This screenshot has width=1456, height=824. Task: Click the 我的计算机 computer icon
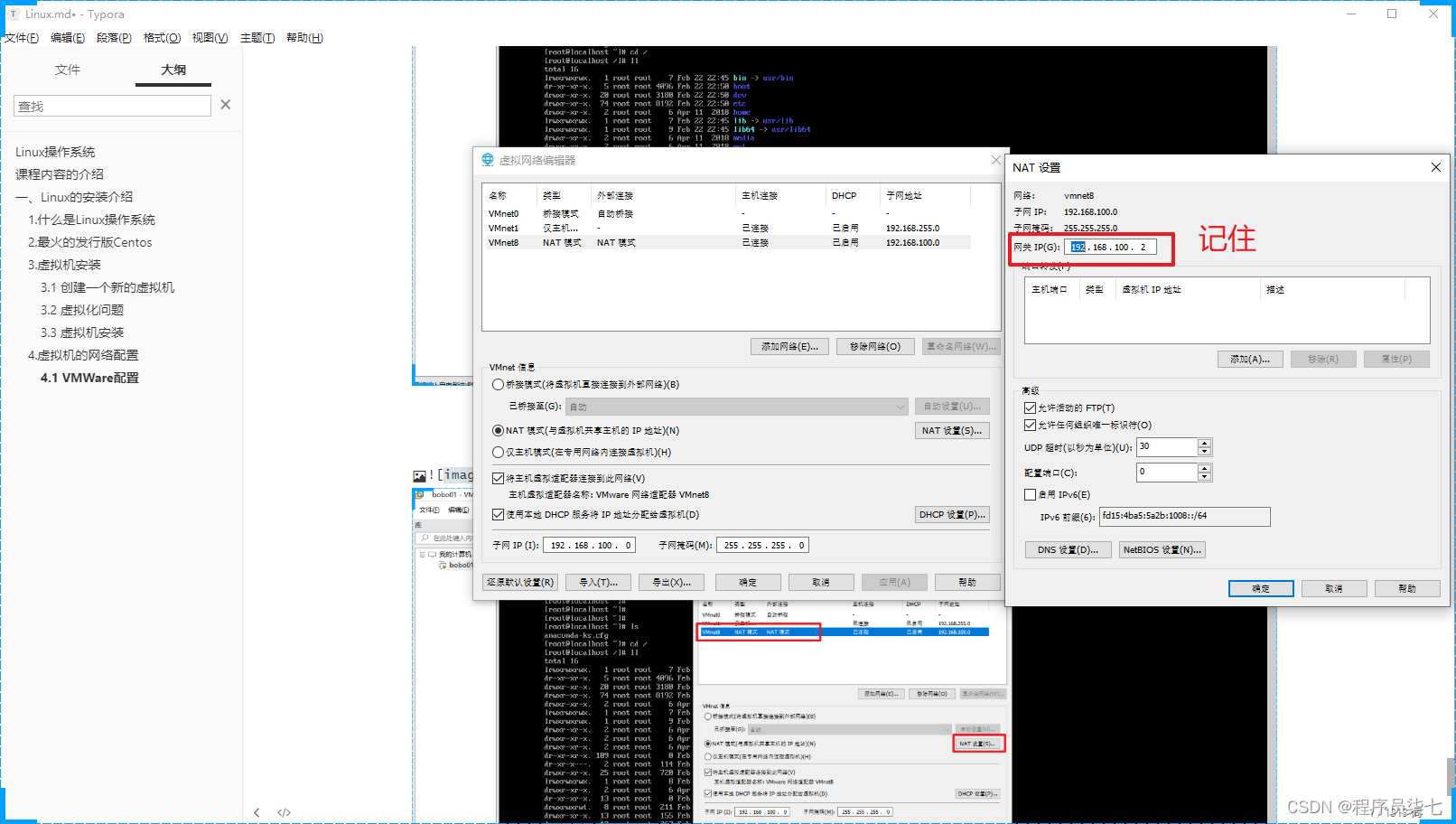tap(432, 554)
